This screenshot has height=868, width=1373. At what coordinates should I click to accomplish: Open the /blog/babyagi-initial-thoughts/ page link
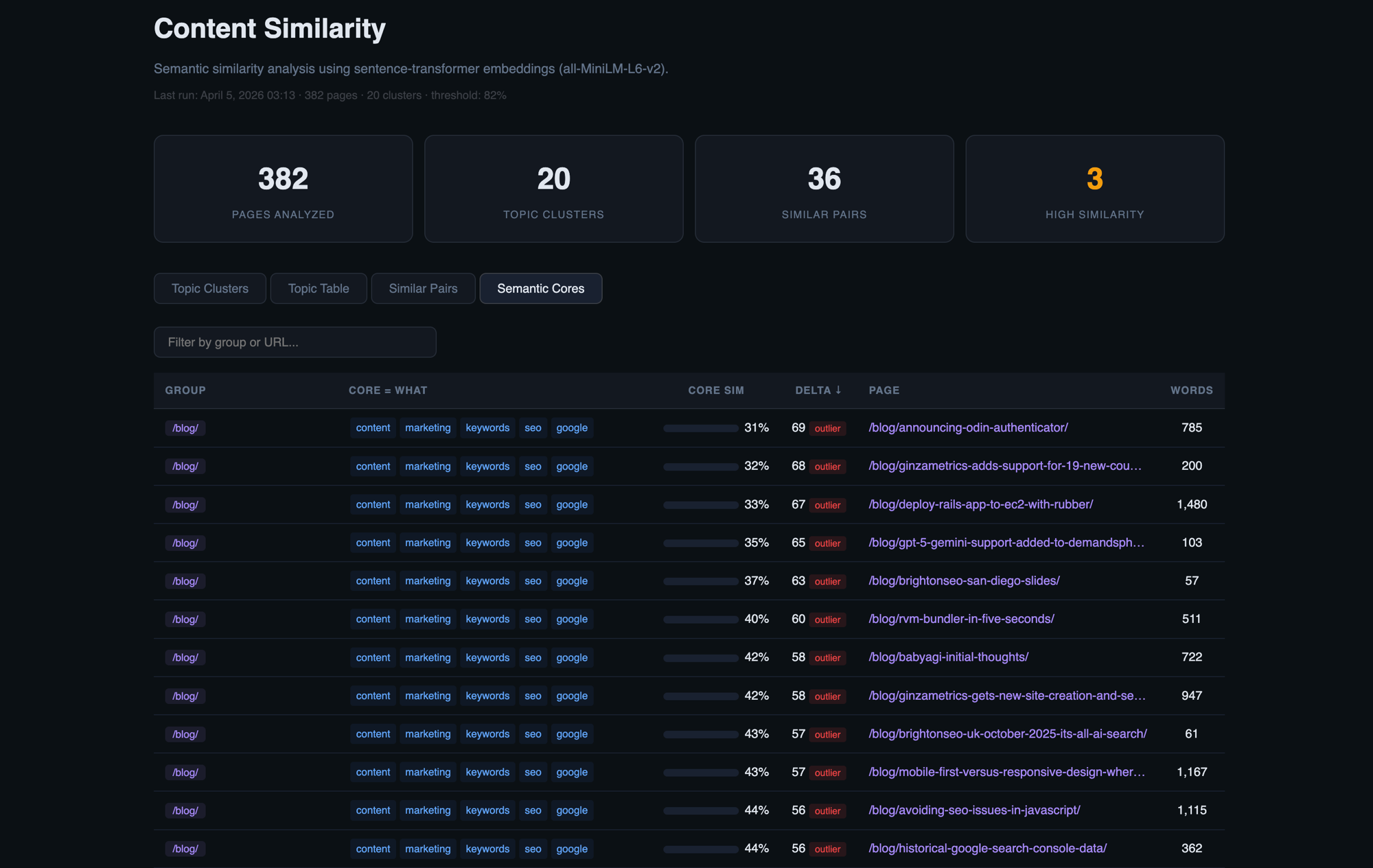click(949, 657)
